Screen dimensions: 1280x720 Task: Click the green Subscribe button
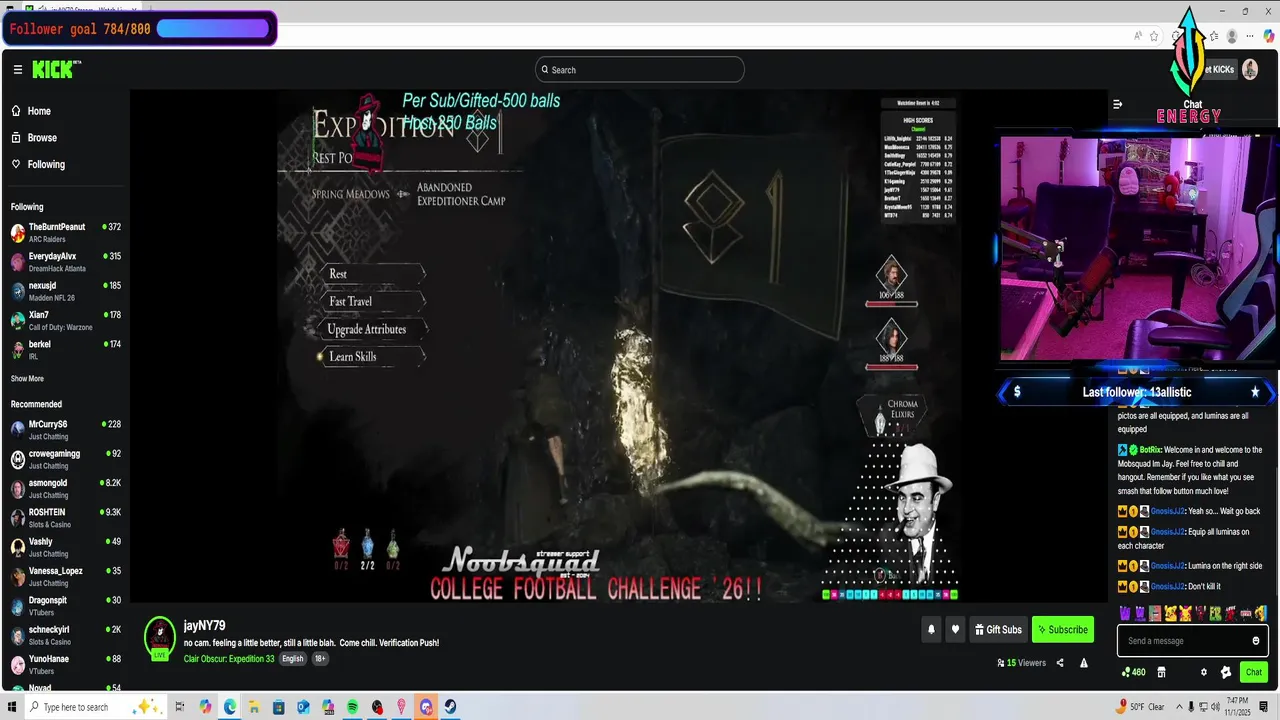[1062, 630]
